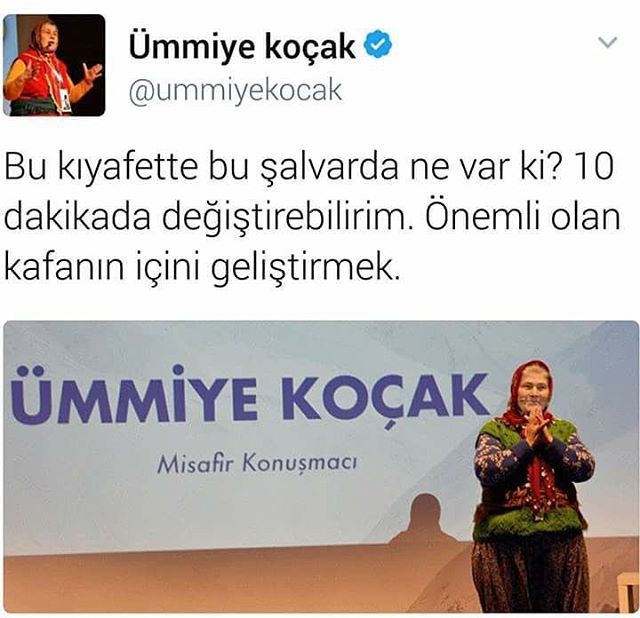
Task: Click the orange desert ground in photo
Action: (x=204, y=582)
